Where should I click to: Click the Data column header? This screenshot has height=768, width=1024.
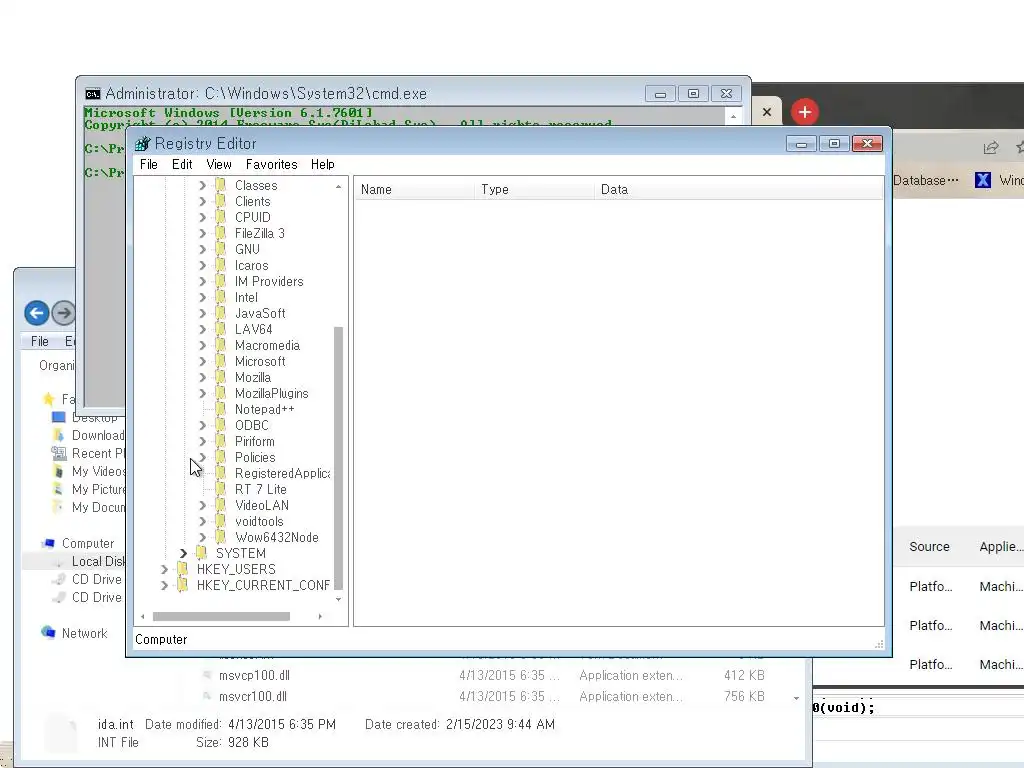tap(738, 189)
